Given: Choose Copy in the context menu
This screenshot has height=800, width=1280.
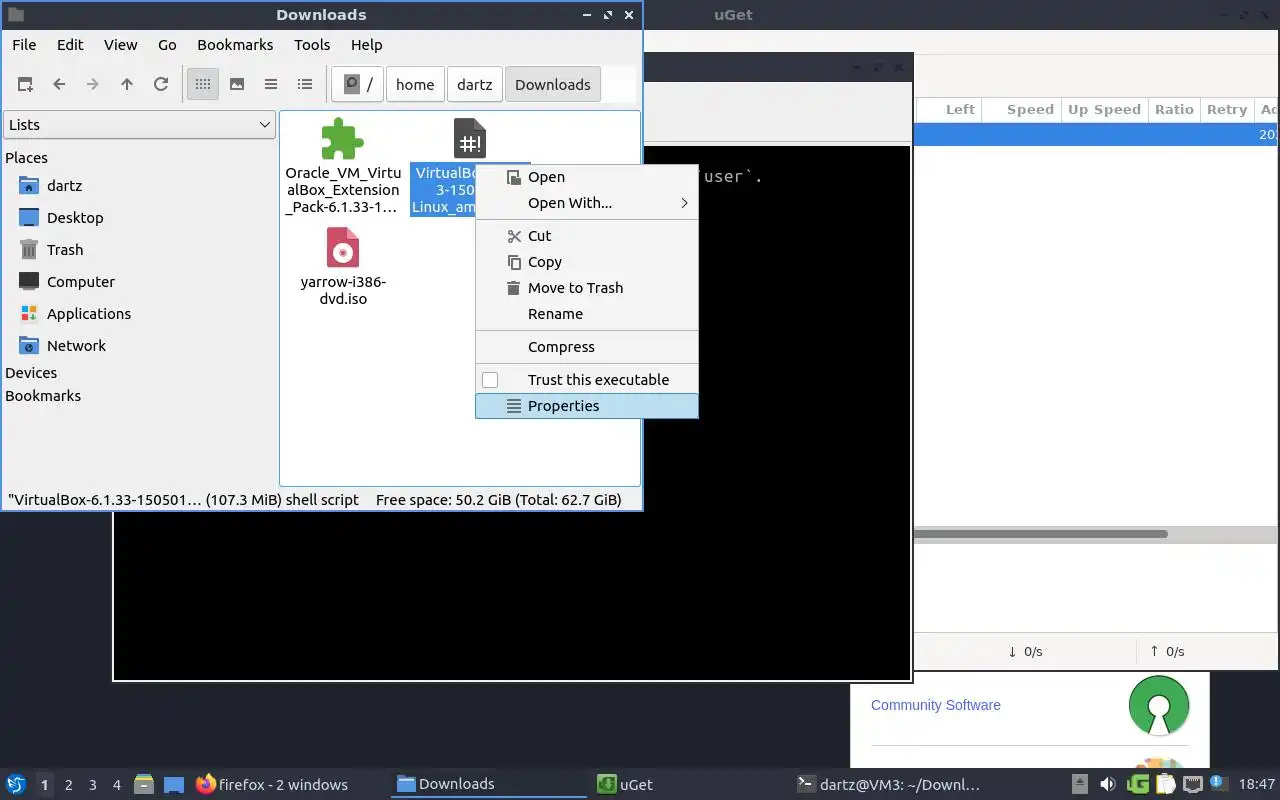Looking at the screenshot, I should click(587, 262).
